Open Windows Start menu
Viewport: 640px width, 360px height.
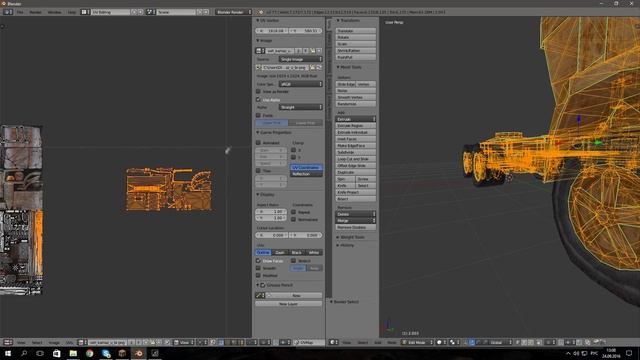[x=7, y=353]
